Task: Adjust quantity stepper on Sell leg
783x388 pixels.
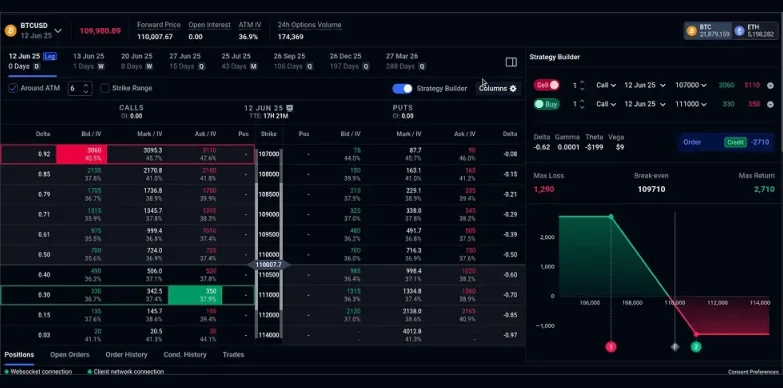Action: tap(581, 85)
